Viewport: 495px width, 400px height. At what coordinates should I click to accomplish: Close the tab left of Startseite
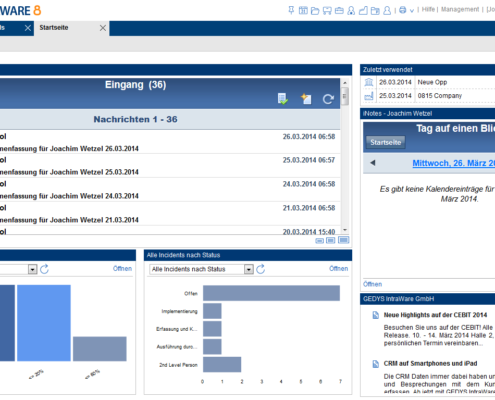coord(28,28)
